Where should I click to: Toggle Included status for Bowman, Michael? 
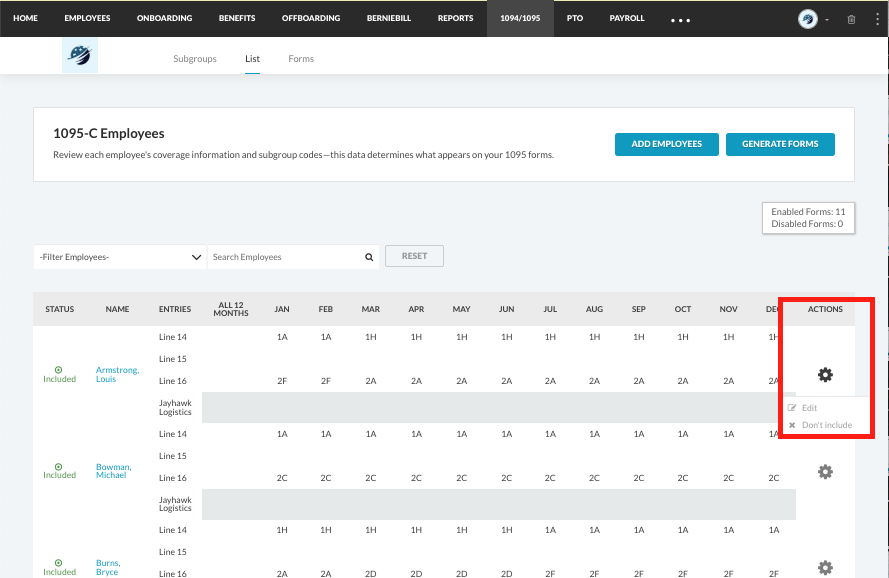[x=59, y=470]
